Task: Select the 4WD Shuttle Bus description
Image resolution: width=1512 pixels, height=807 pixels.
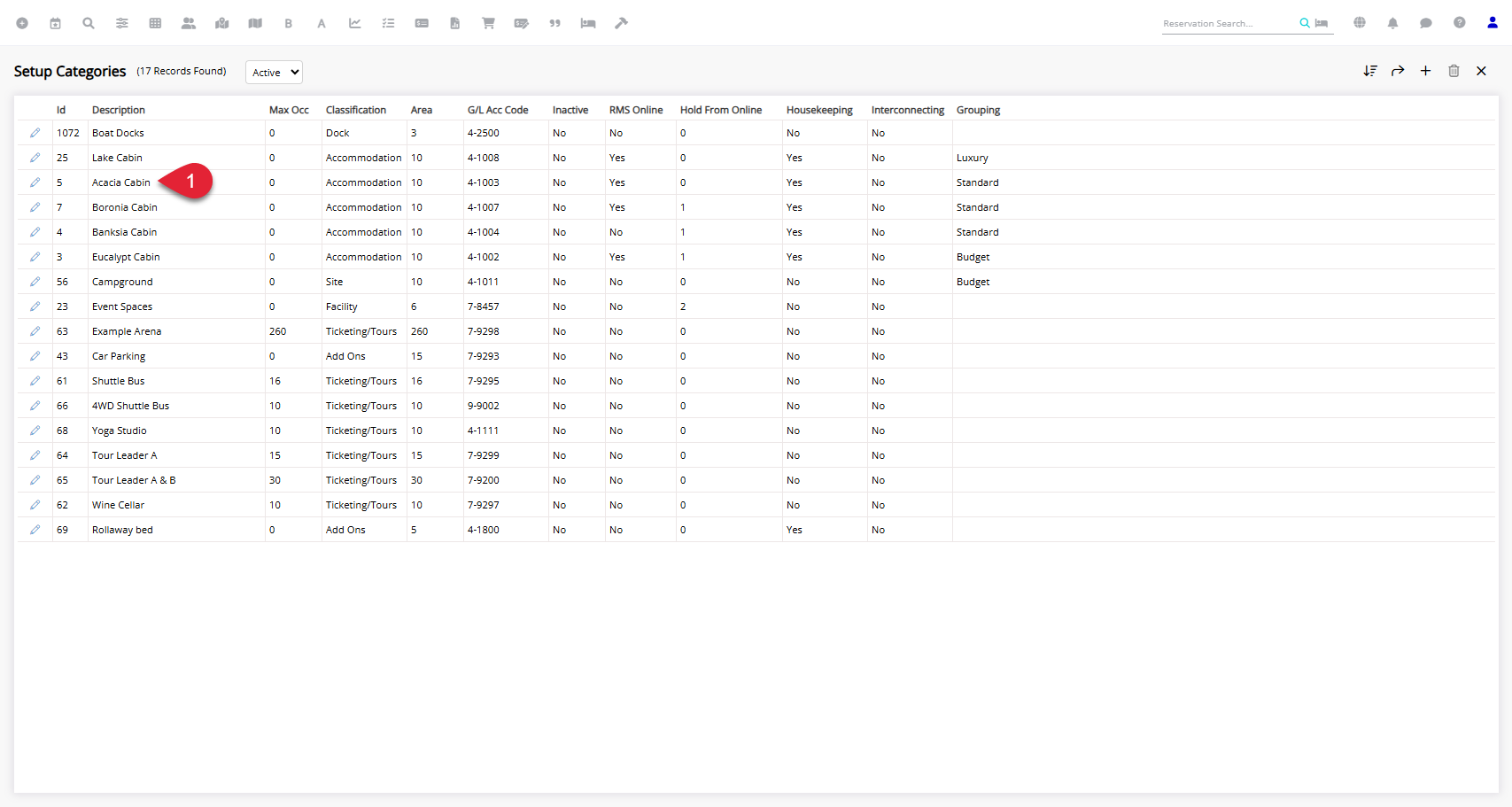Action: (130, 406)
